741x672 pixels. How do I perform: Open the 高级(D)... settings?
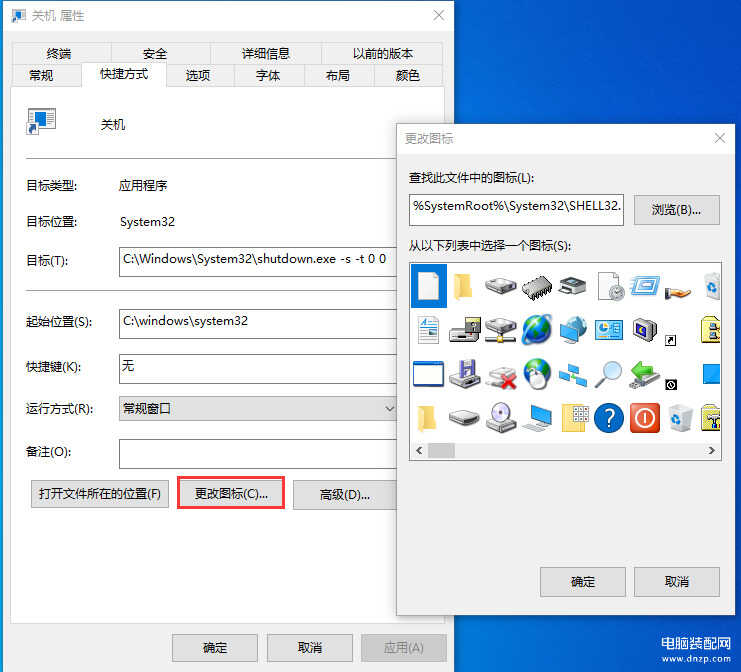click(345, 494)
